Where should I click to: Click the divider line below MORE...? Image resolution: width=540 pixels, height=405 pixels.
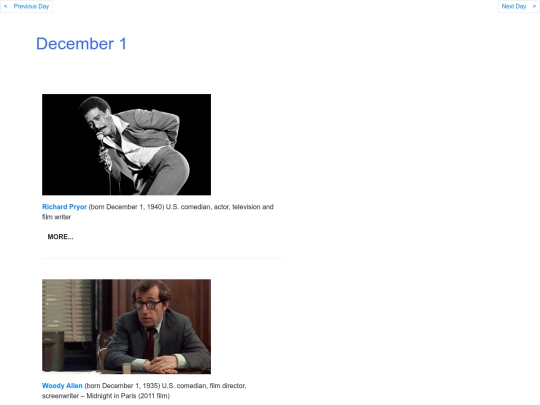coord(162,258)
